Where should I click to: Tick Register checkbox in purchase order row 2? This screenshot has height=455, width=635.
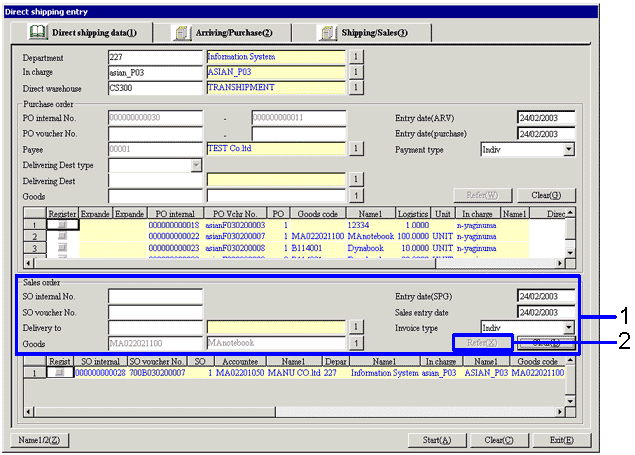[62, 236]
